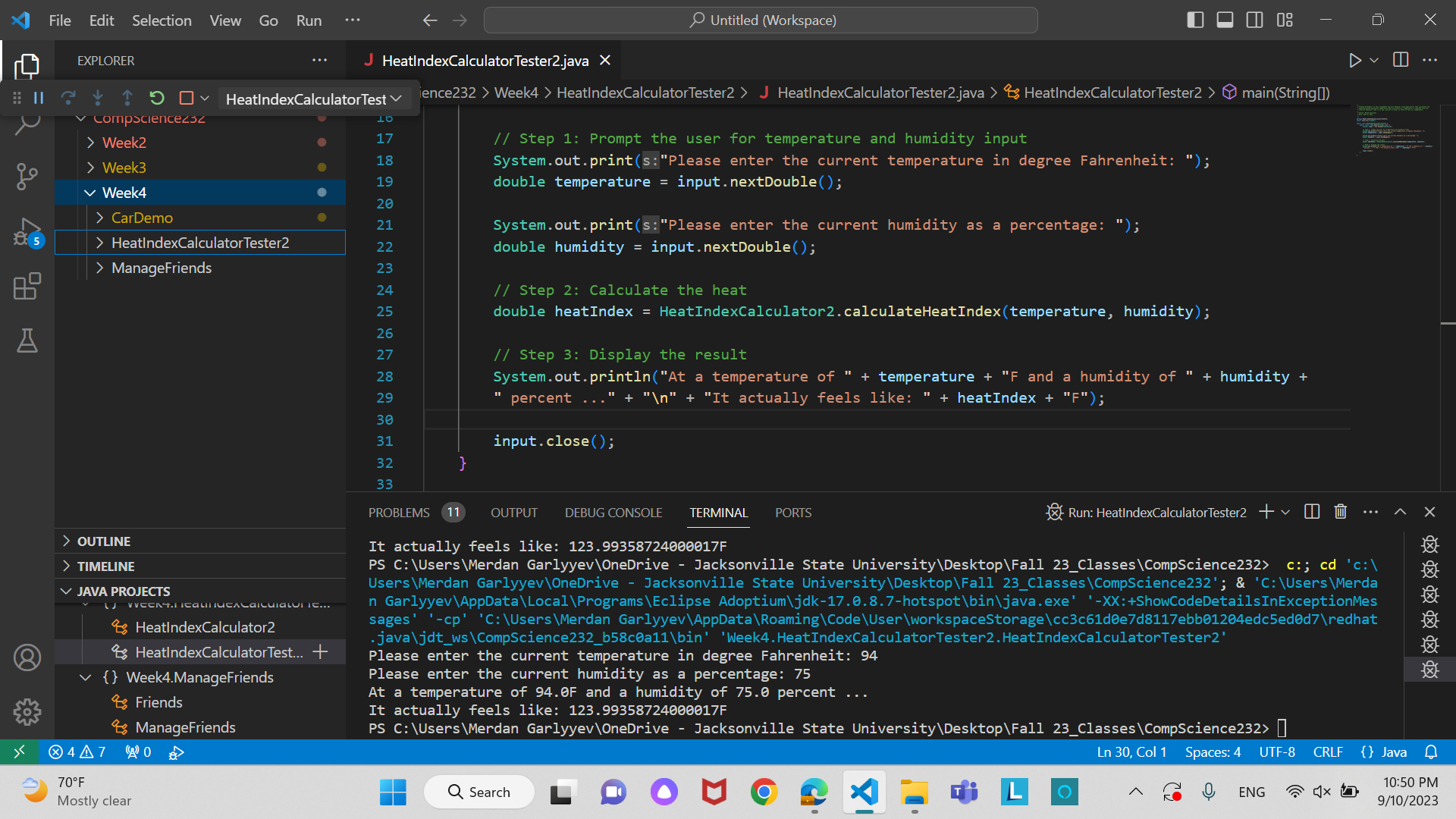Toggle the bottom panel visibility
1456x819 pixels.
coord(1224,20)
